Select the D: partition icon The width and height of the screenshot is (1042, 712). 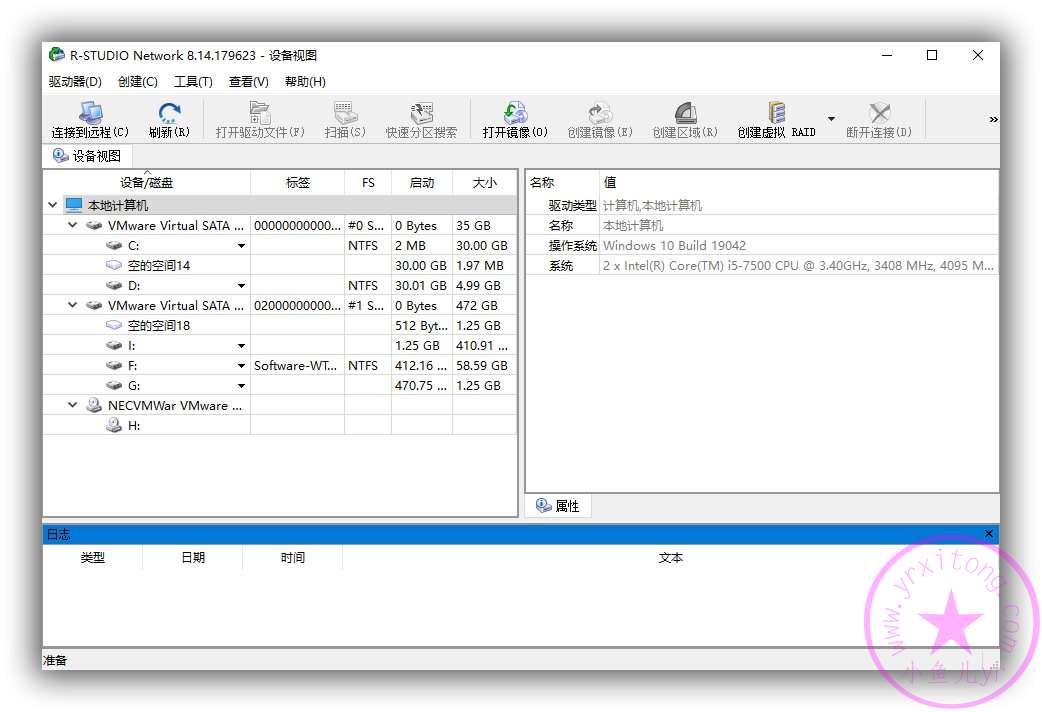click(114, 285)
